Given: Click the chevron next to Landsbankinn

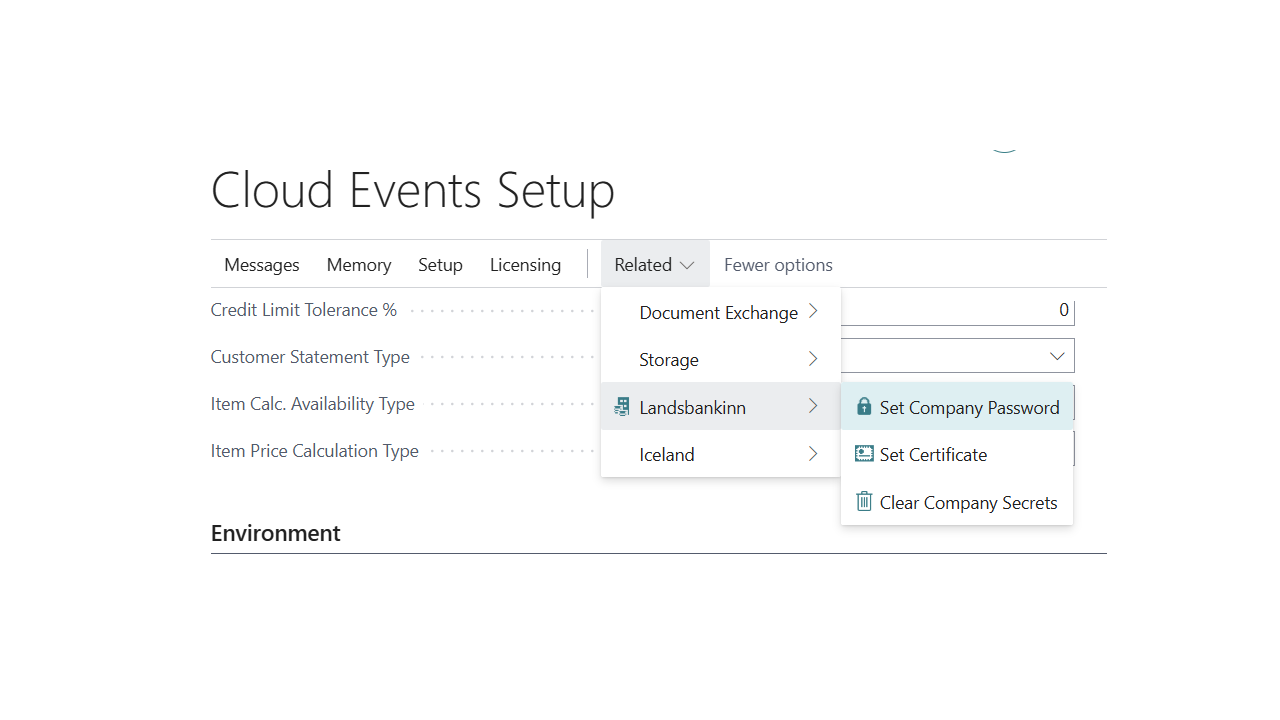Looking at the screenshot, I should click(813, 406).
